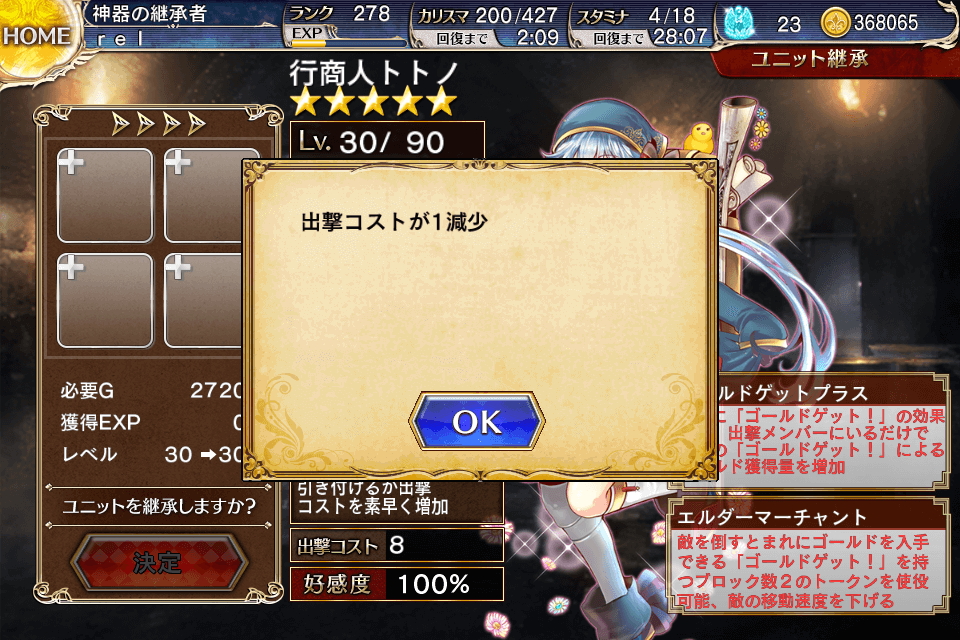
Task: Click the five gold star rarity icons
Action: click(374, 103)
